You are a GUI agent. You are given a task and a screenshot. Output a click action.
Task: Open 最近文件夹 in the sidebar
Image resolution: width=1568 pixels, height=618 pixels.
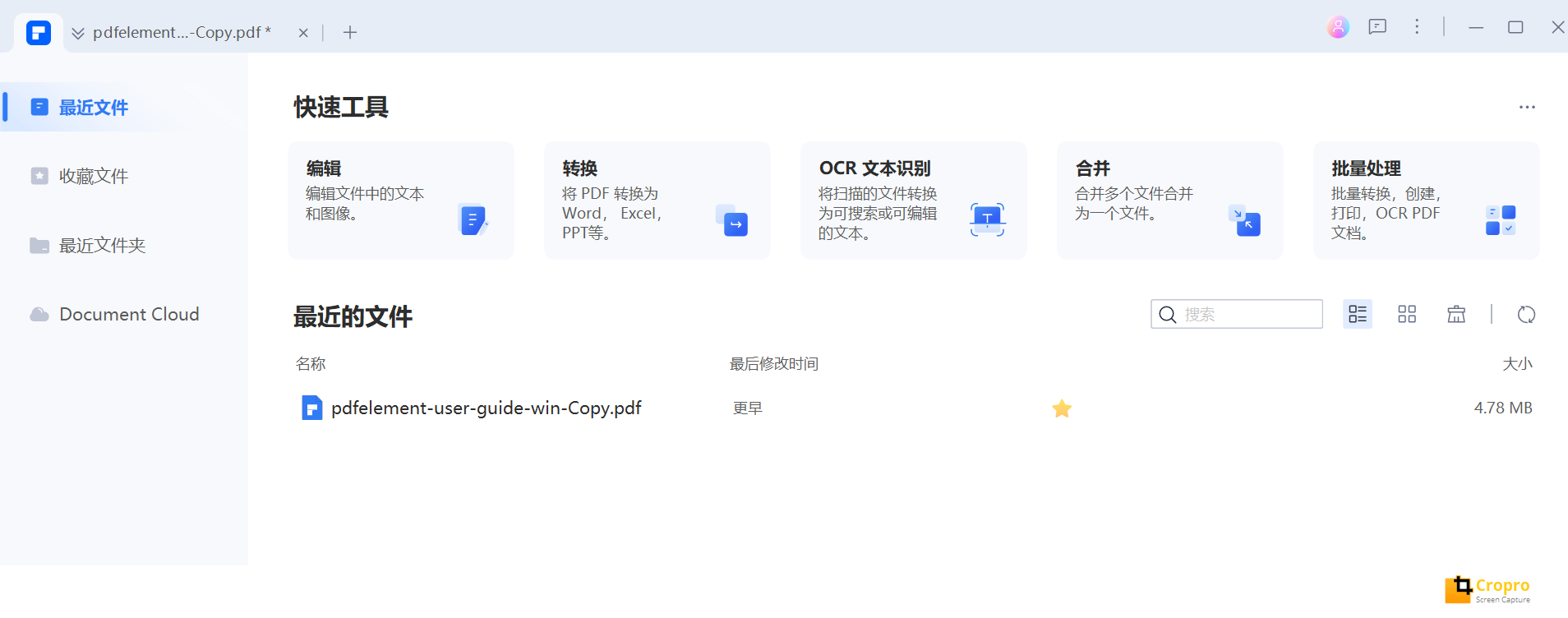pos(102,246)
